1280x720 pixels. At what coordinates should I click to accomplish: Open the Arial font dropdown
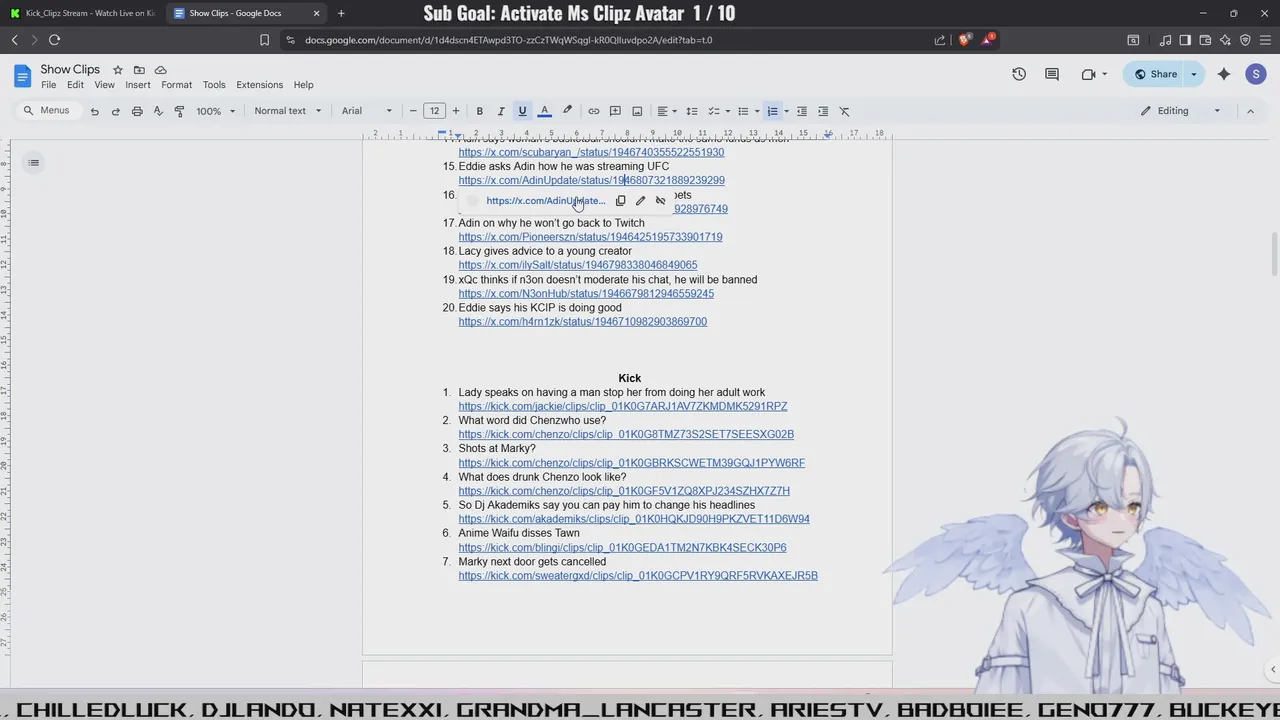(x=367, y=111)
